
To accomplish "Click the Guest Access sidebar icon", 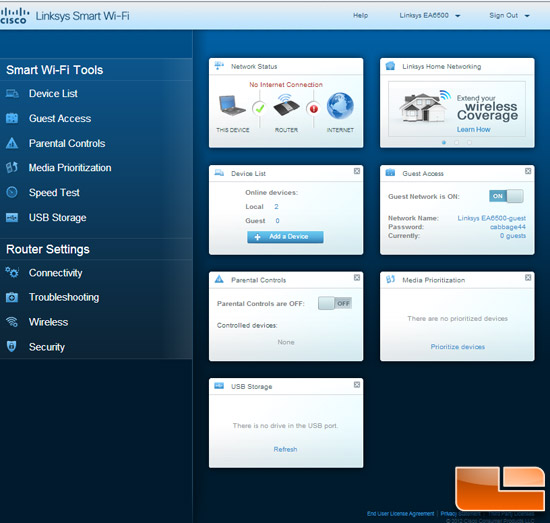I will click(x=12, y=118).
